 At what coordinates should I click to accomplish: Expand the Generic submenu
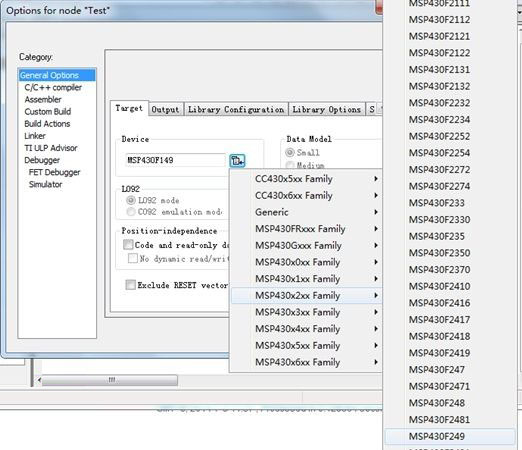click(306, 212)
